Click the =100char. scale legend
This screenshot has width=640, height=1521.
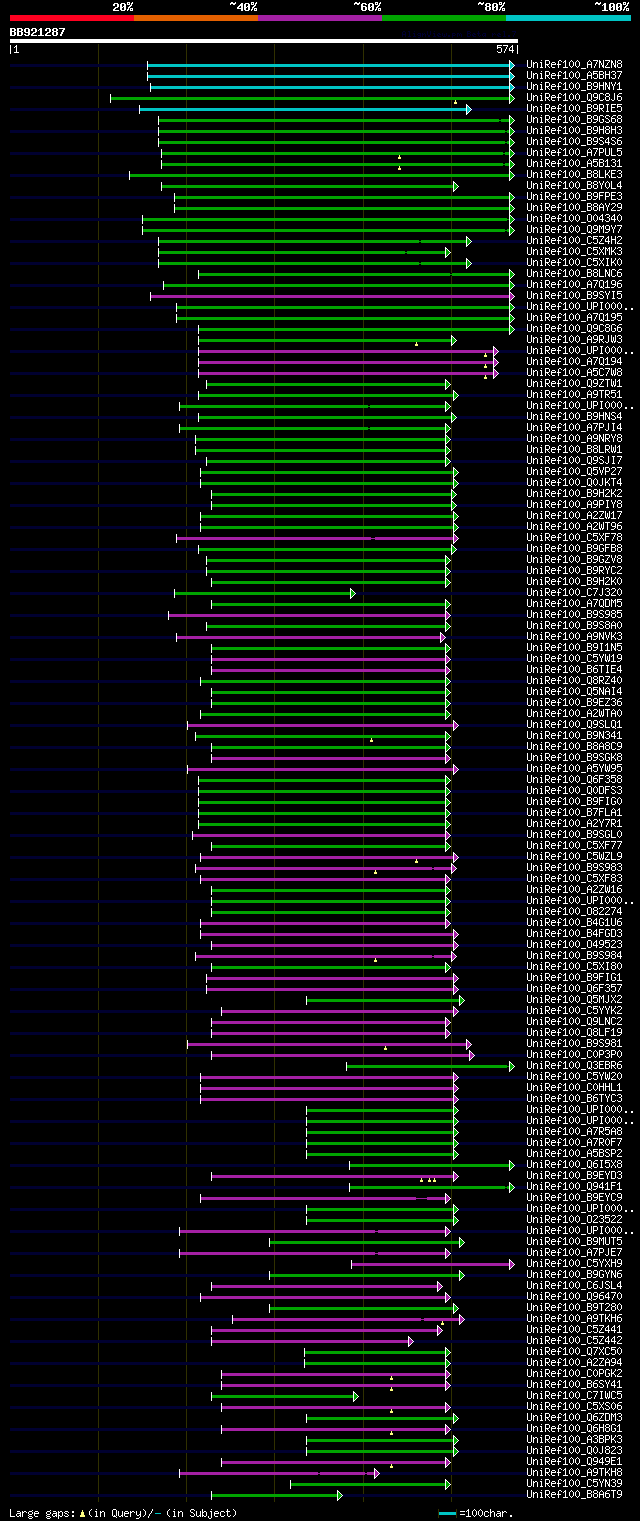point(478,1512)
